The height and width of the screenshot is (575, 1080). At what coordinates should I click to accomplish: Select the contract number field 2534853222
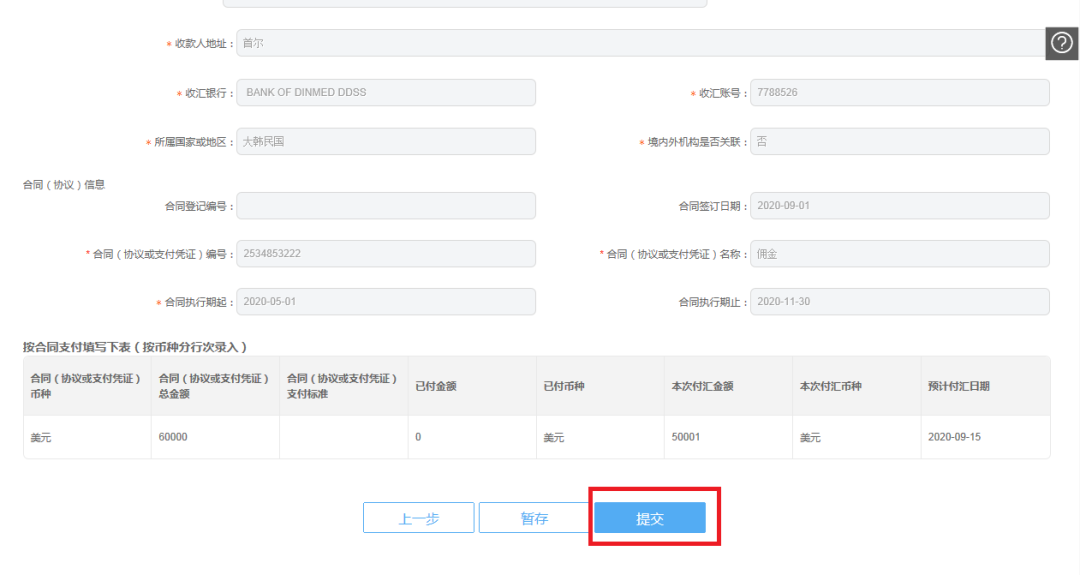pos(386,253)
